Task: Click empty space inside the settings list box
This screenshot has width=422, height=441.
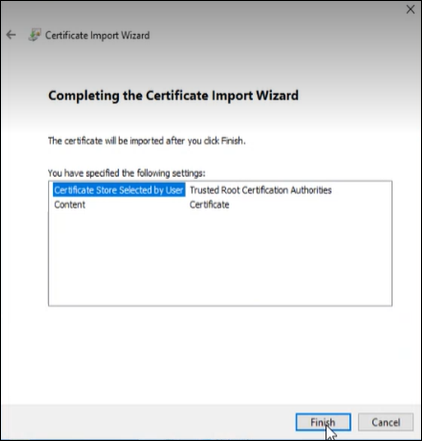Action: [x=220, y=260]
